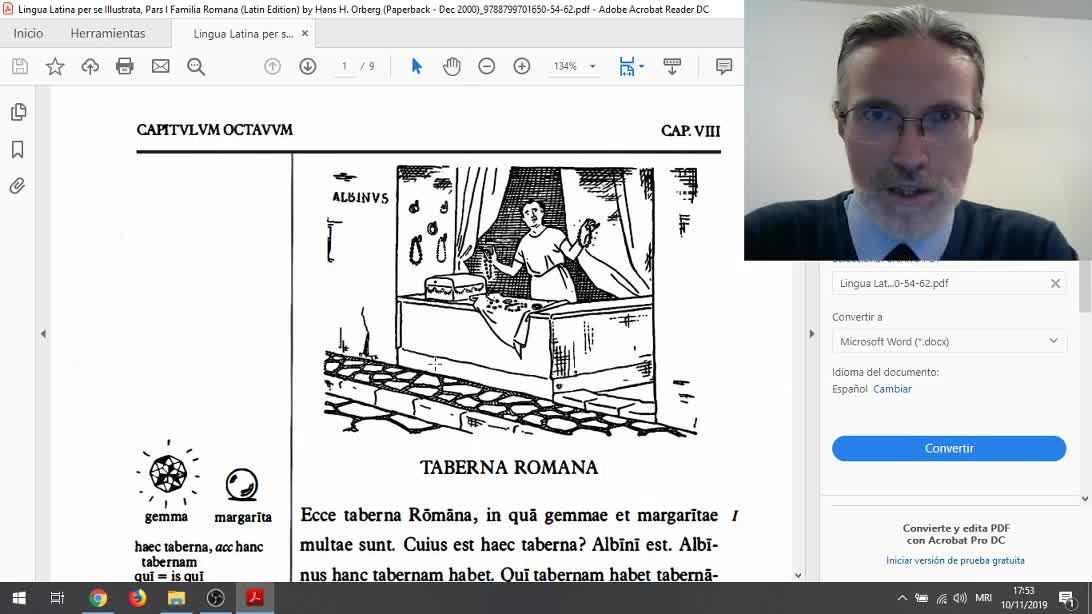Show the attachments paperclip panel
This screenshot has width=1092, height=614.
pyautogui.click(x=18, y=186)
